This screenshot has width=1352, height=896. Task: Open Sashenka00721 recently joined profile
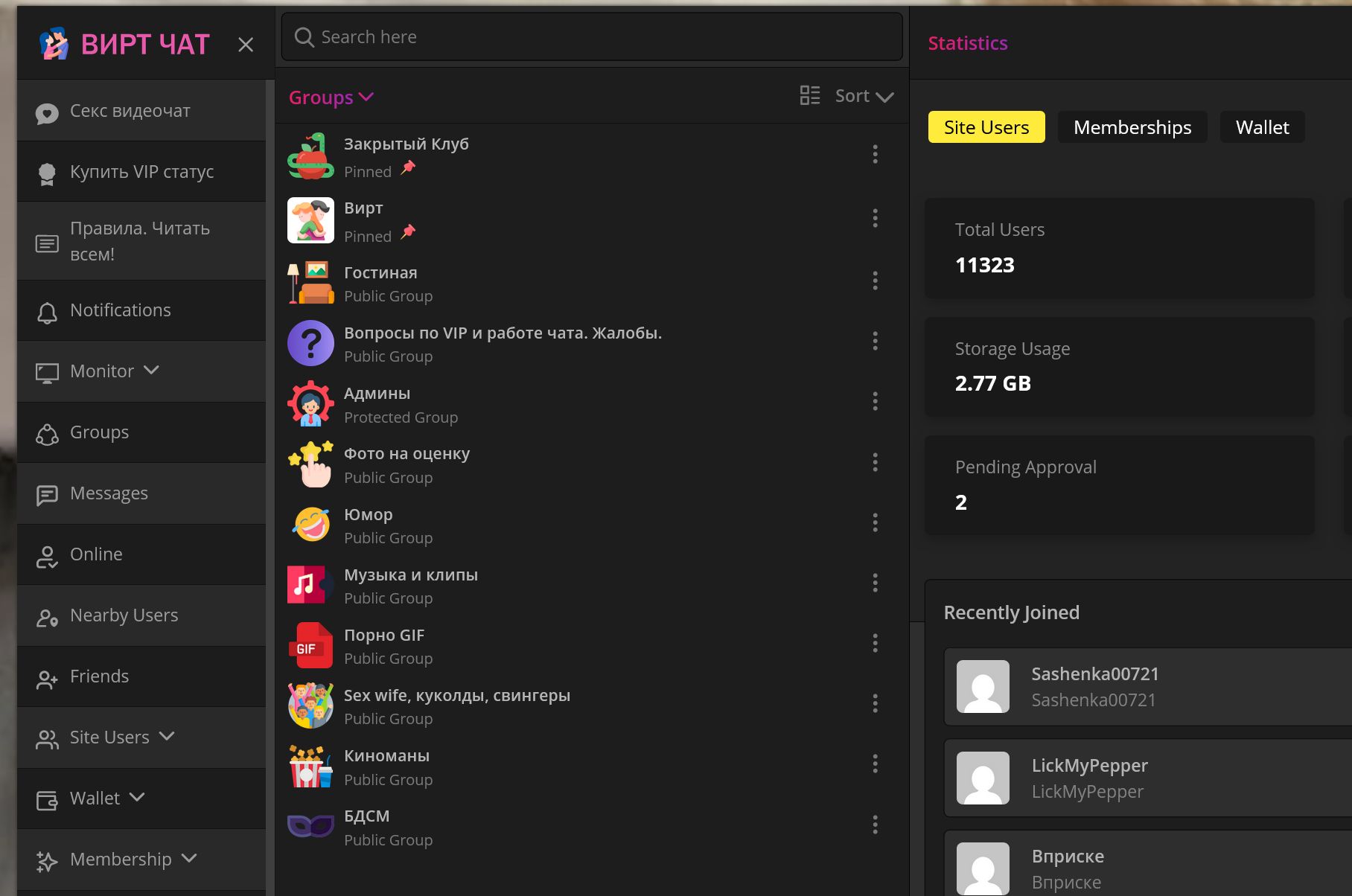tap(1147, 687)
